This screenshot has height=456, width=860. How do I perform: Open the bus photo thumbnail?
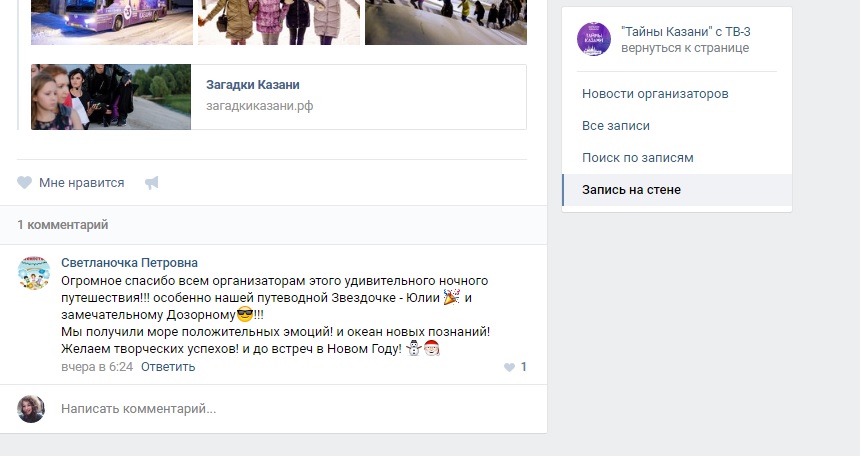112,22
